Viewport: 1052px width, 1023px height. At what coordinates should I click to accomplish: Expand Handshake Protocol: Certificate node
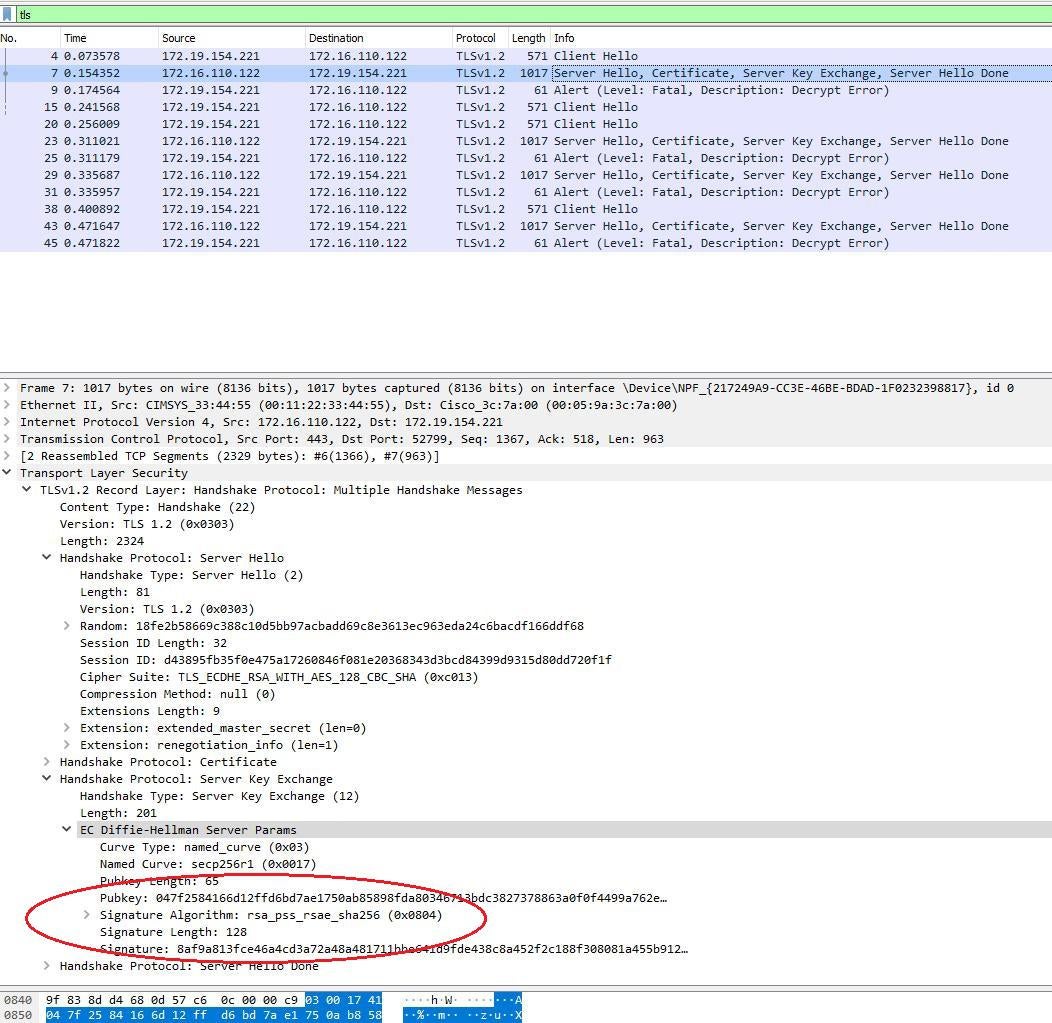point(46,762)
